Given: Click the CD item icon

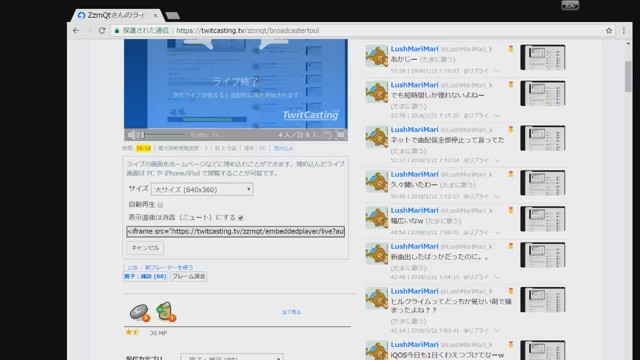Looking at the screenshot, I should click(140, 312).
